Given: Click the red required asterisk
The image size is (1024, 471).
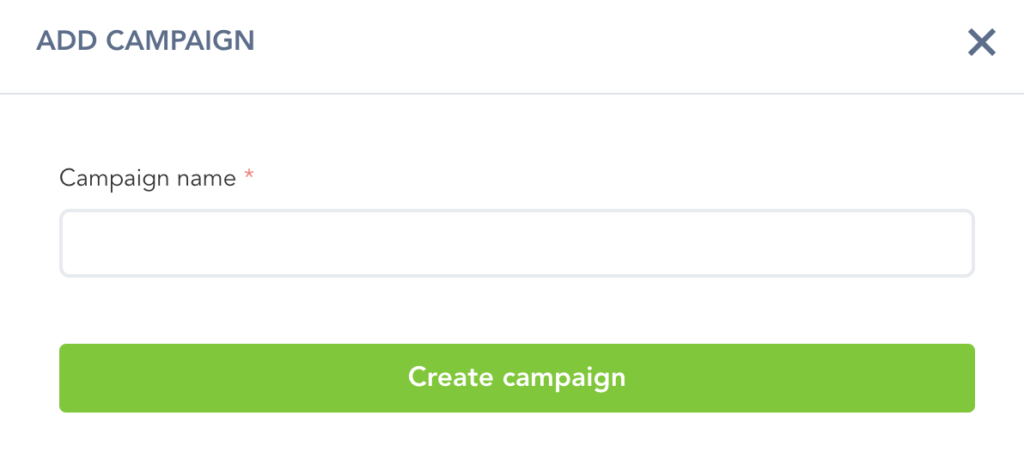Looking at the screenshot, I should point(249,178).
